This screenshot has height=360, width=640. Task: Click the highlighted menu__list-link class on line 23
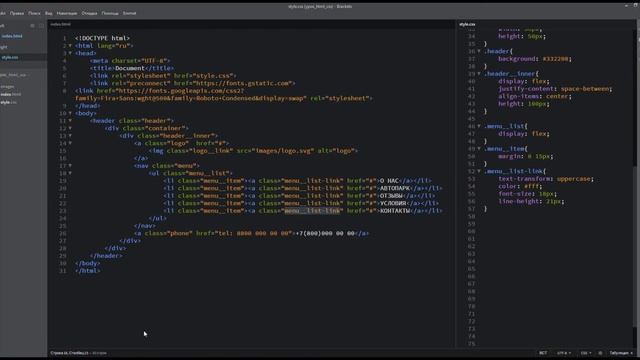pyautogui.click(x=312, y=211)
